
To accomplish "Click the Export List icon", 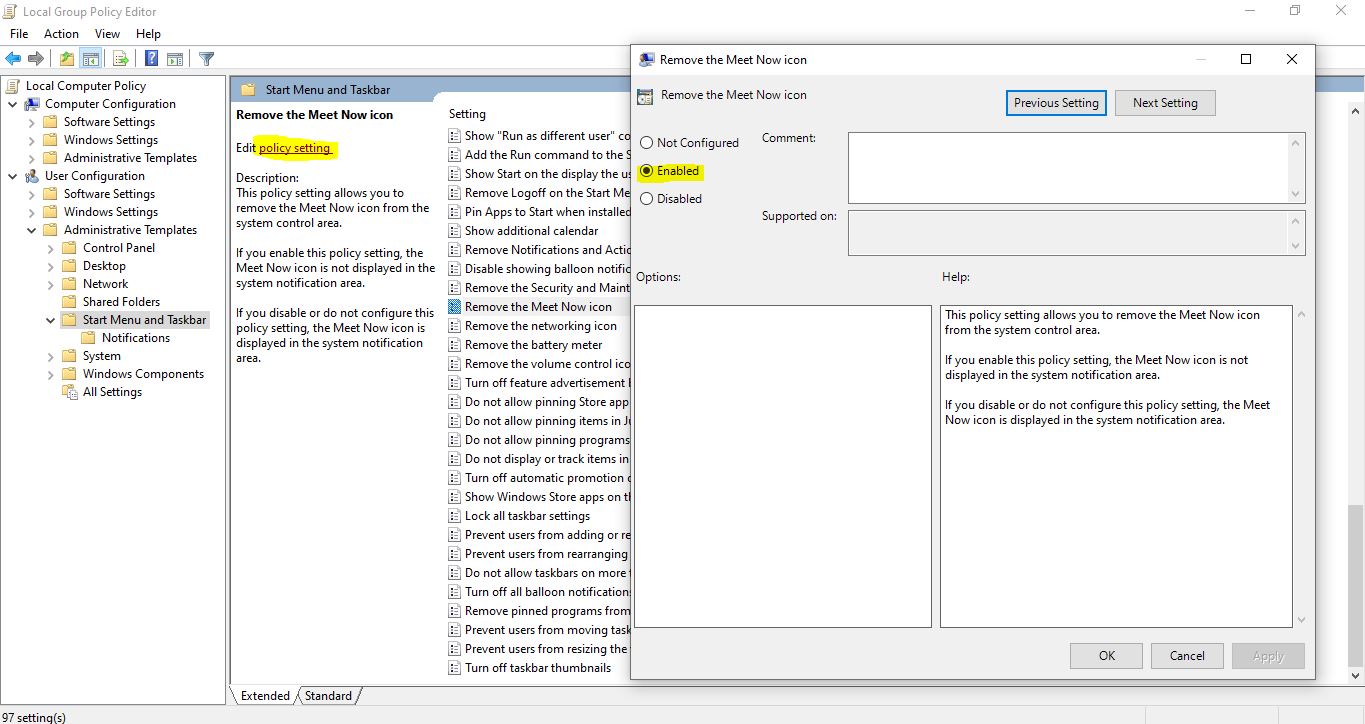I will tap(120, 58).
